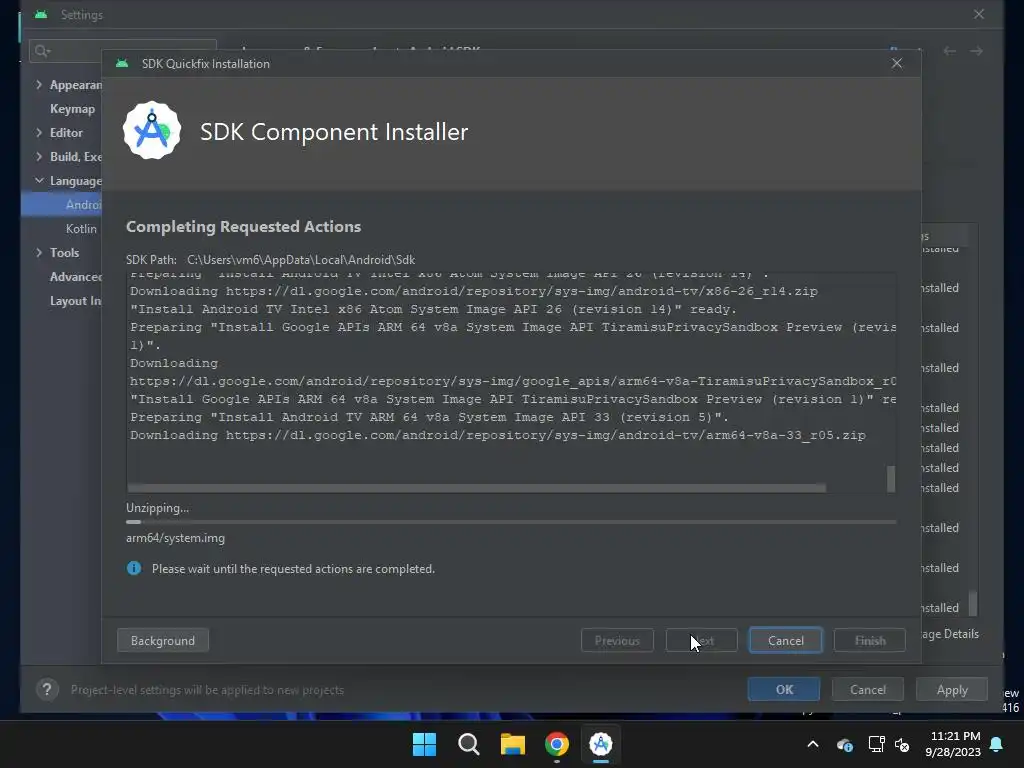The width and height of the screenshot is (1024, 768).
Task: Click the disabled Previous button
Action: point(617,641)
